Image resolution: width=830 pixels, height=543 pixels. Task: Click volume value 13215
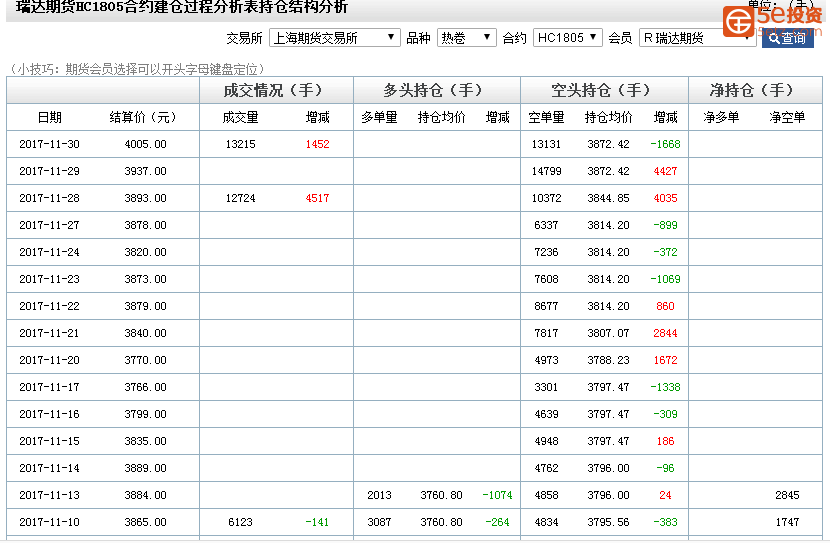click(240, 144)
